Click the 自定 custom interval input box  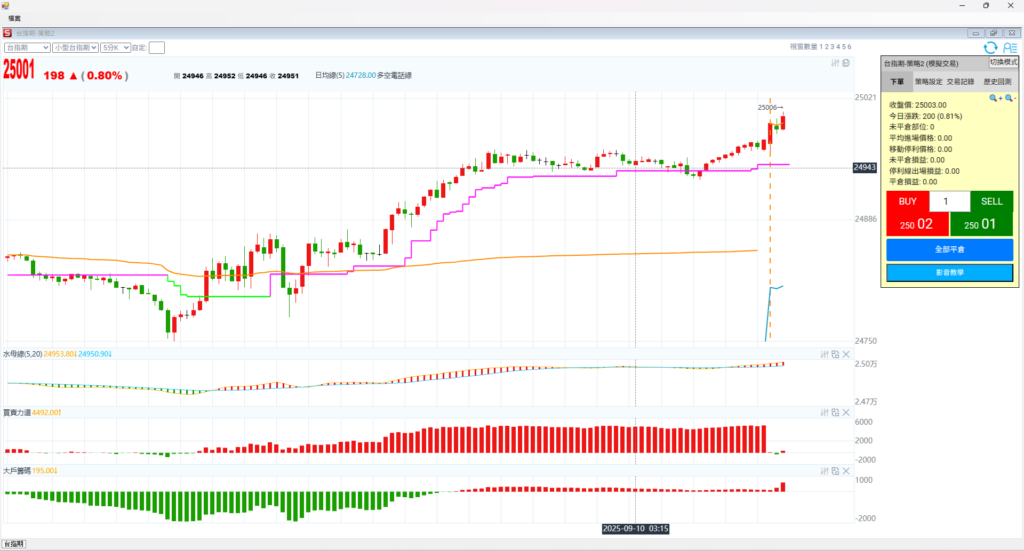[x=157, y=48]
